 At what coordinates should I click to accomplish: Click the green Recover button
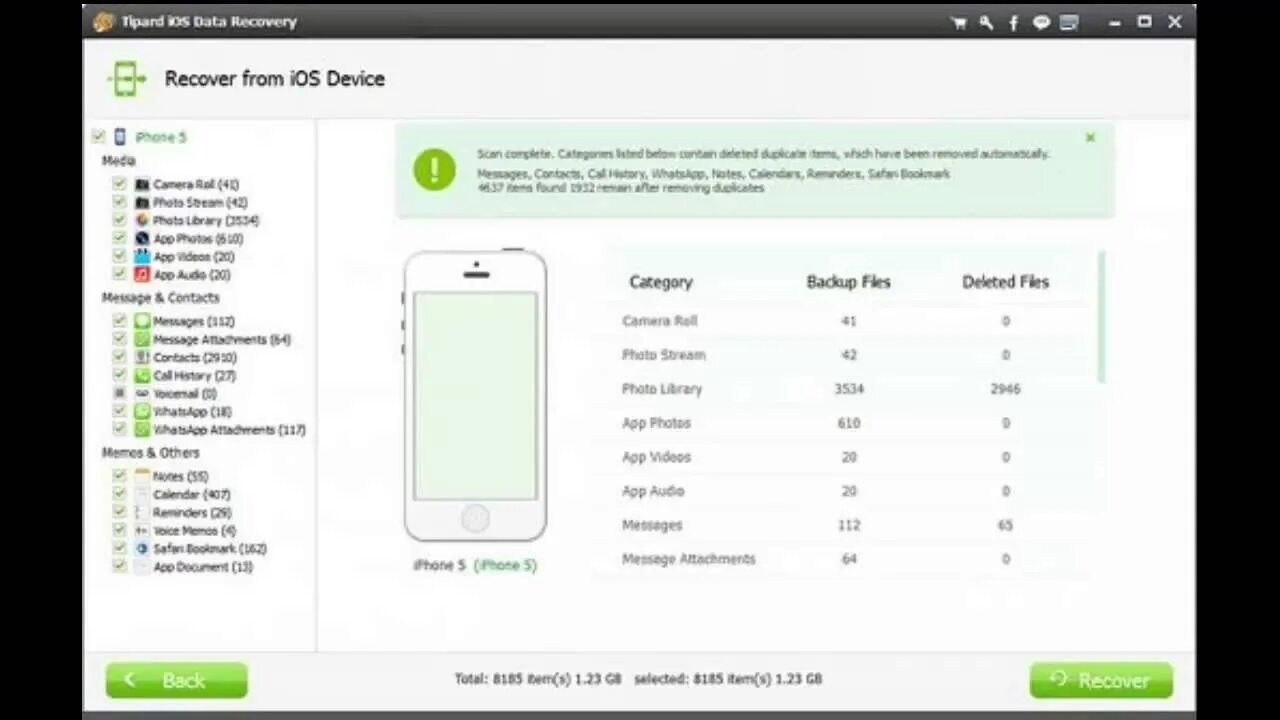(1101, 680)
